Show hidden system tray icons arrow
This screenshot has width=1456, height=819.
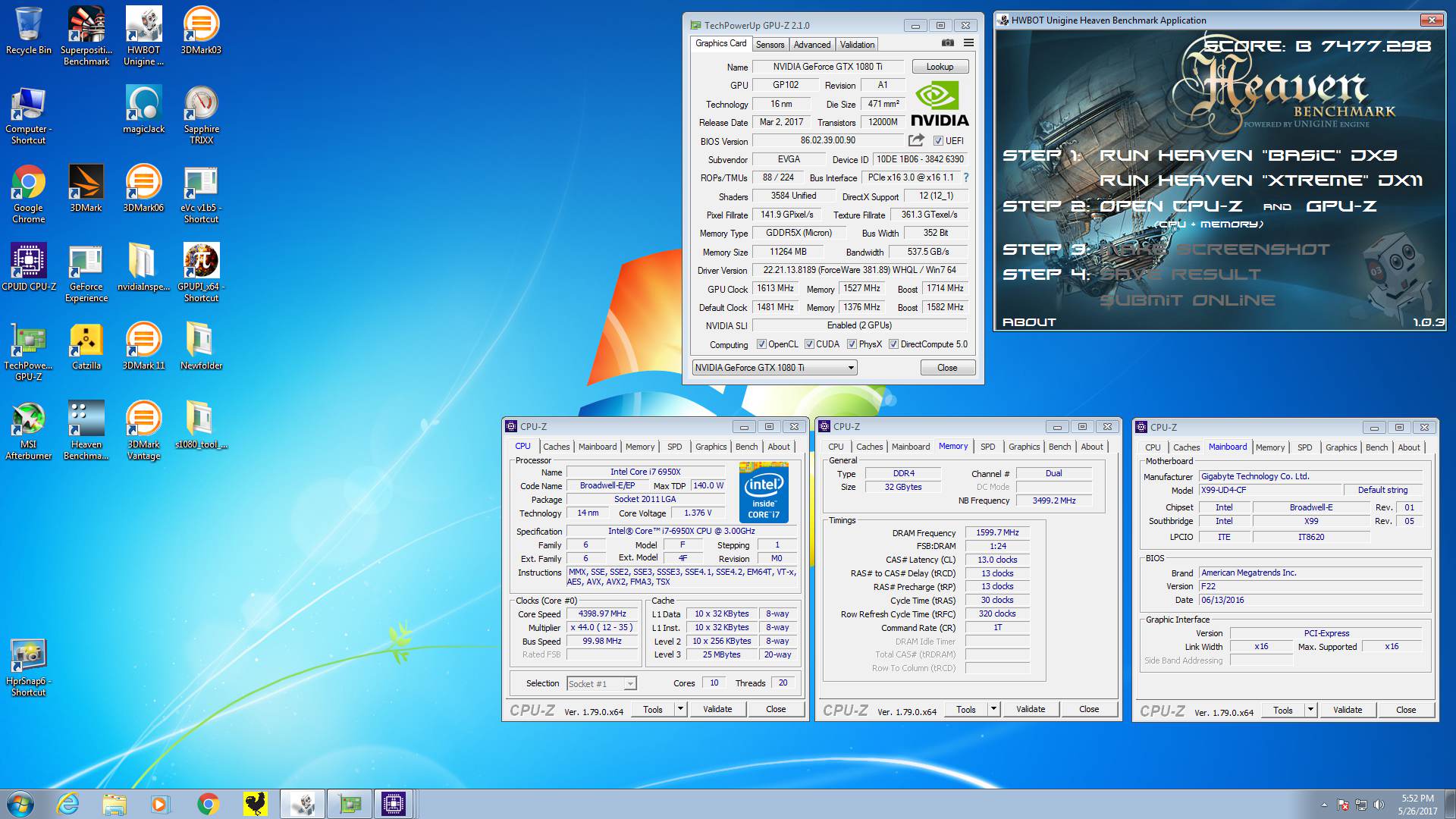(x=1324, y=805)
